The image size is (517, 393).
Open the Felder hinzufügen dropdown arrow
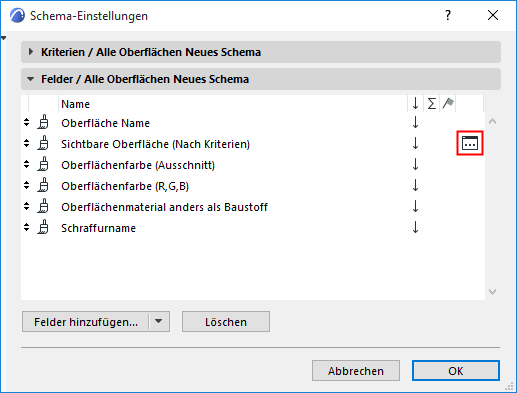tap(159, 321)
